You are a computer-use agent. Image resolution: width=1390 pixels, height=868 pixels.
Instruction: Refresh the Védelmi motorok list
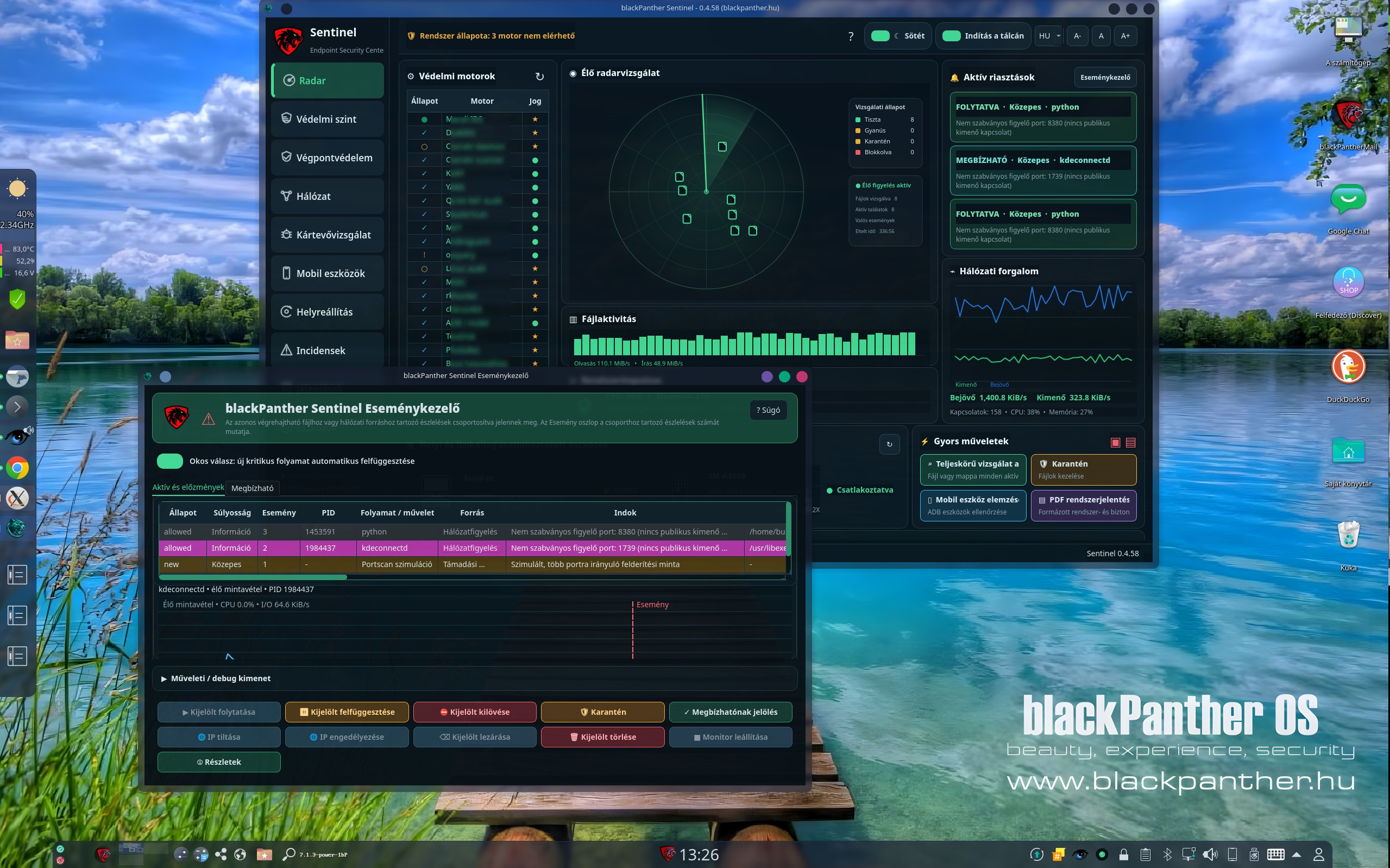[539, 77]
